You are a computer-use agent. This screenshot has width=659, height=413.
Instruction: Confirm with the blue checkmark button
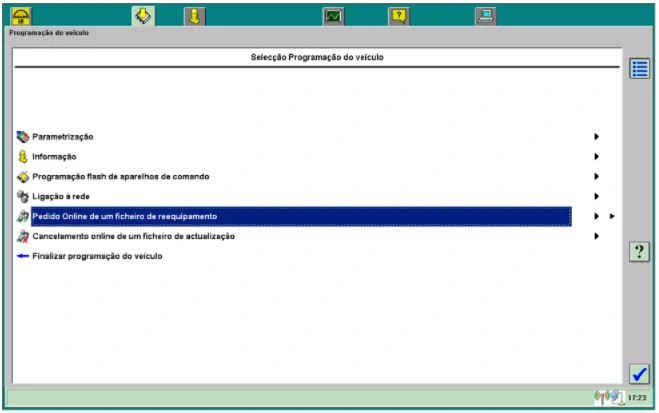[x=639, y=373]
